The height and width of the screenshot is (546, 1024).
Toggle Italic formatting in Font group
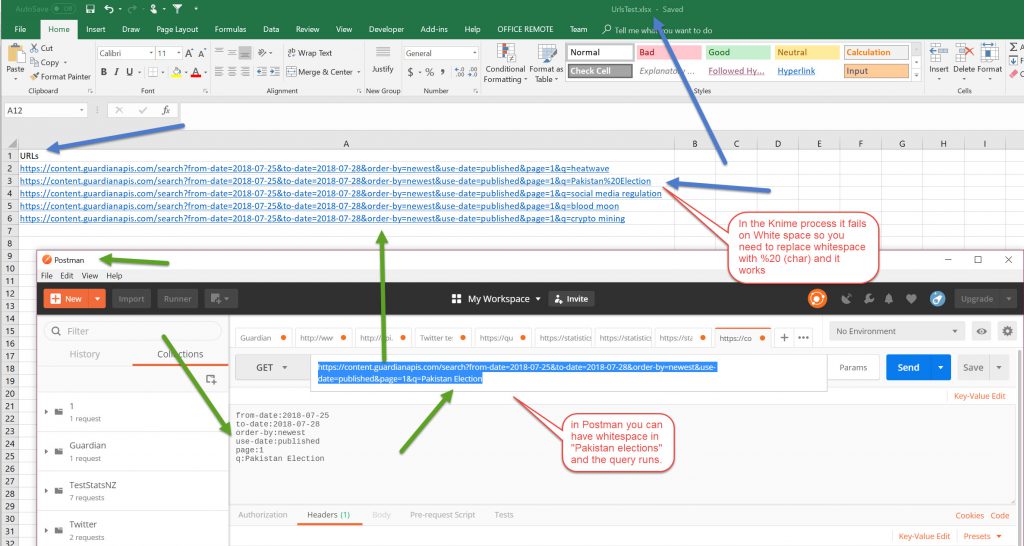click(117, 72)
